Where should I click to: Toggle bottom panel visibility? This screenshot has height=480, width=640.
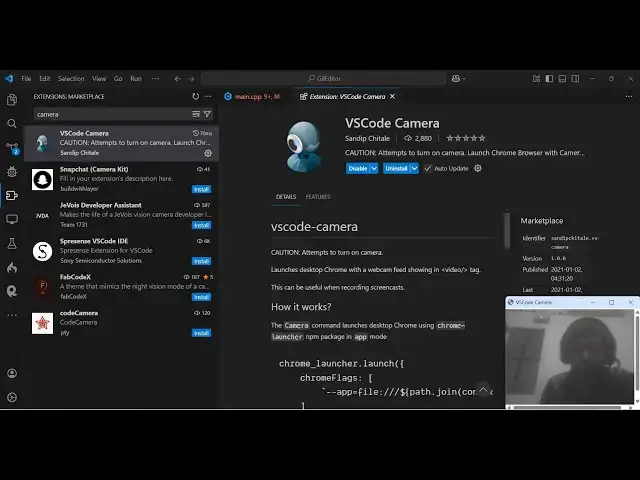[562, 78]
